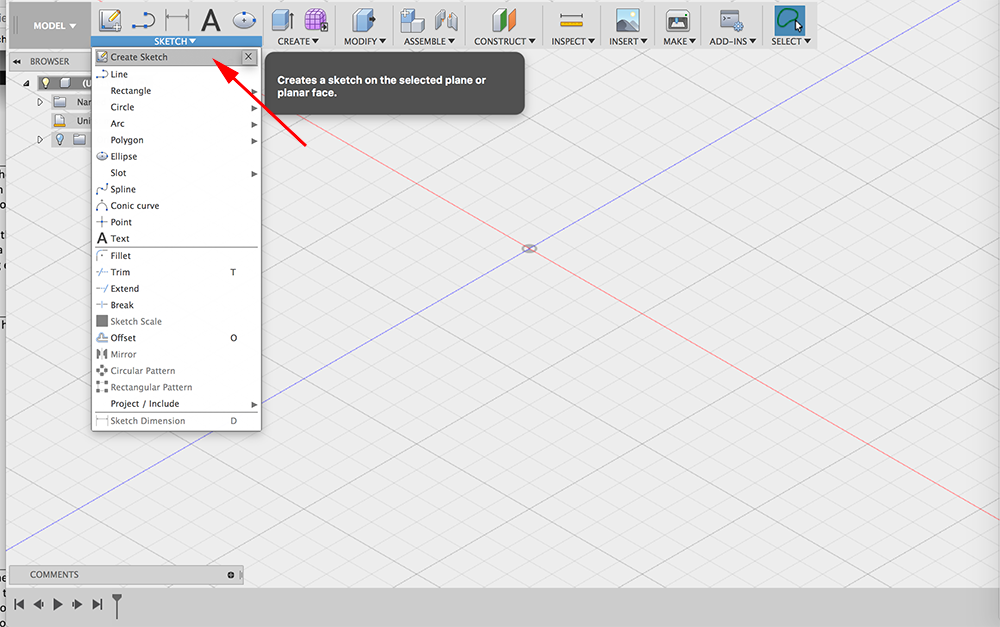This screenshot has height=627, width=1000.
Task: Click the Create Form purple grid icon
Action: pyautogui.click(x=316, y=20)
